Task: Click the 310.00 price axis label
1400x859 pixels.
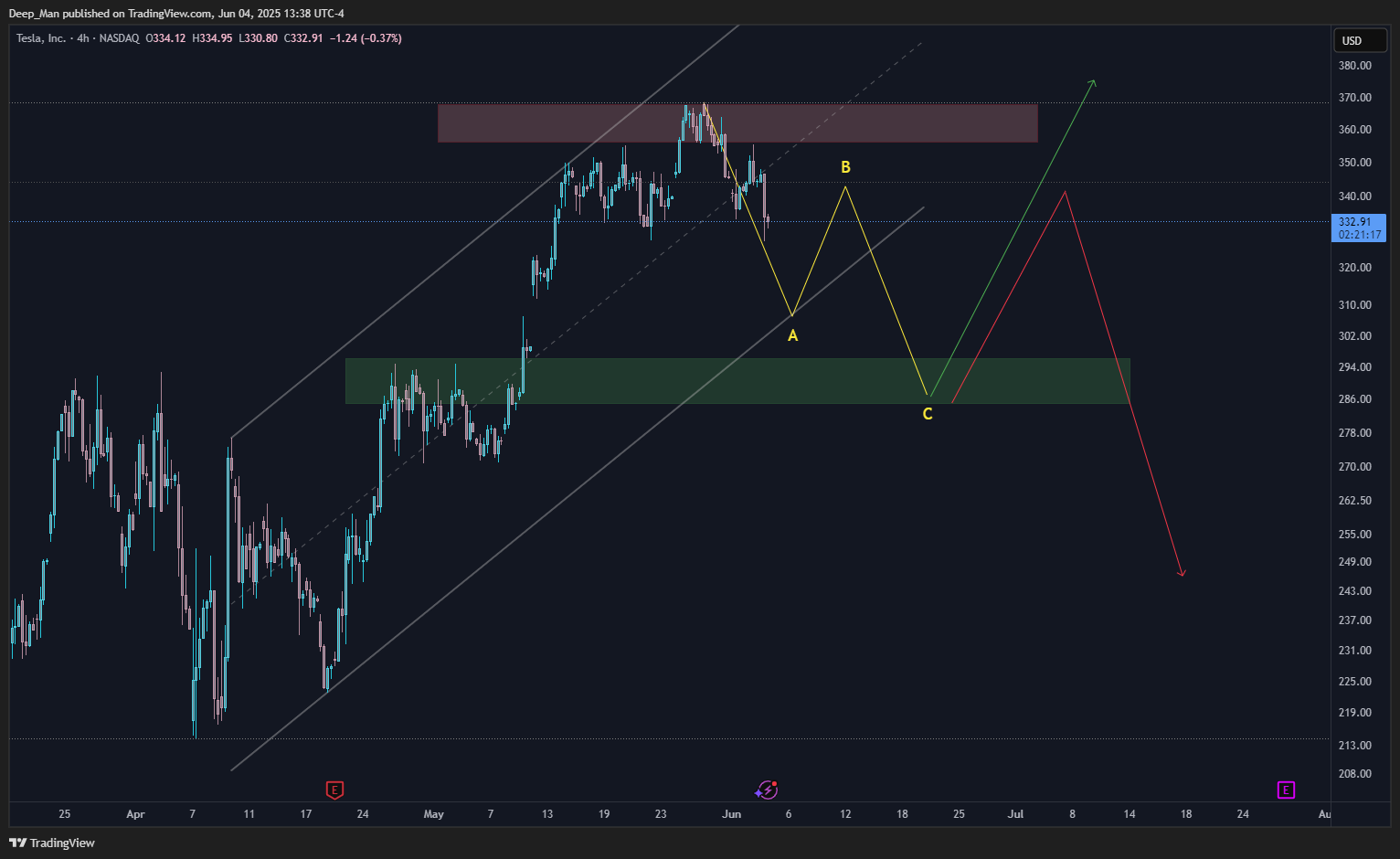Action: (1354, 305)
